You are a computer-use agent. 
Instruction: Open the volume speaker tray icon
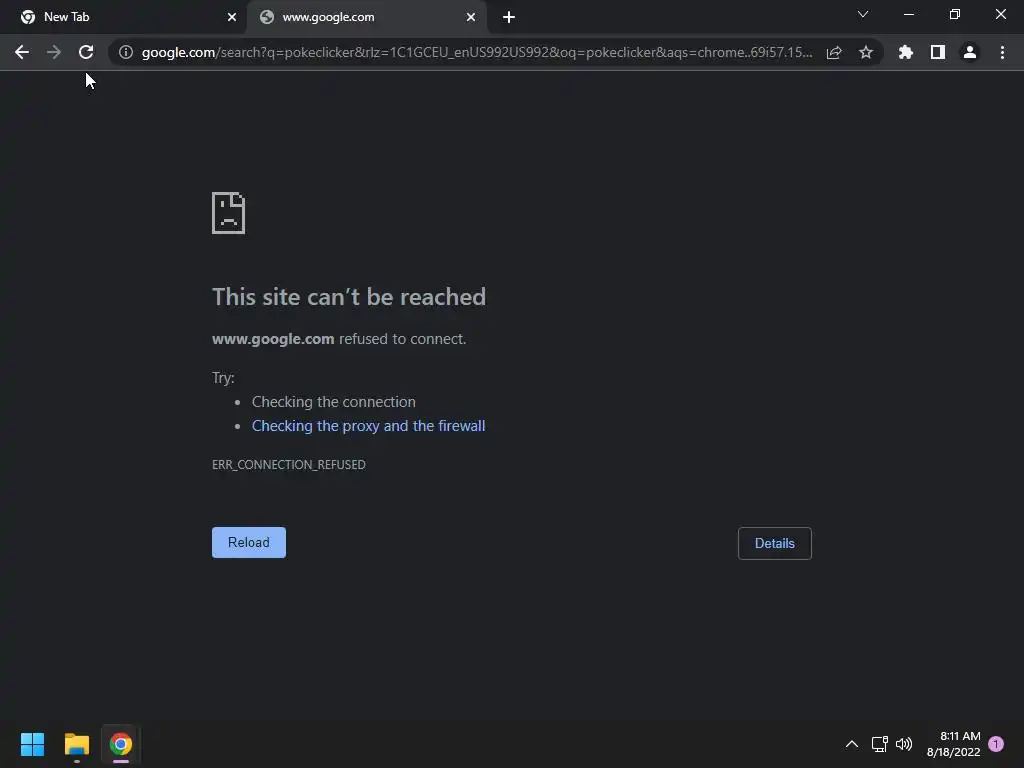(x=904, y=744)
